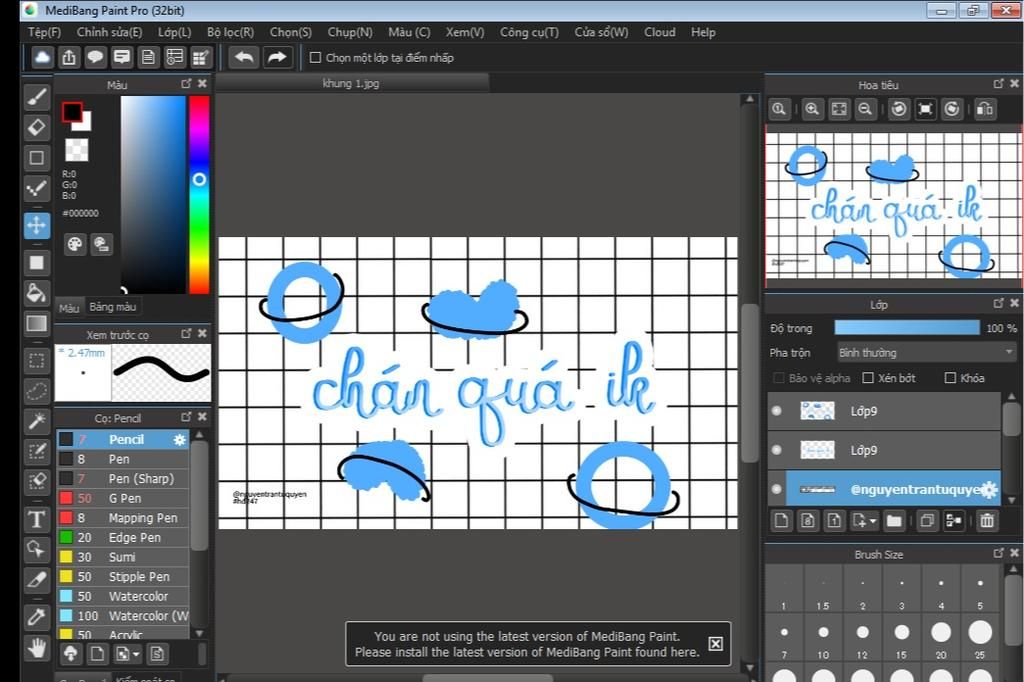The width and height of the screenshot is (1024, 682).
Task: Open the Cửa sổ(W) menu
Action: point(601,32)
